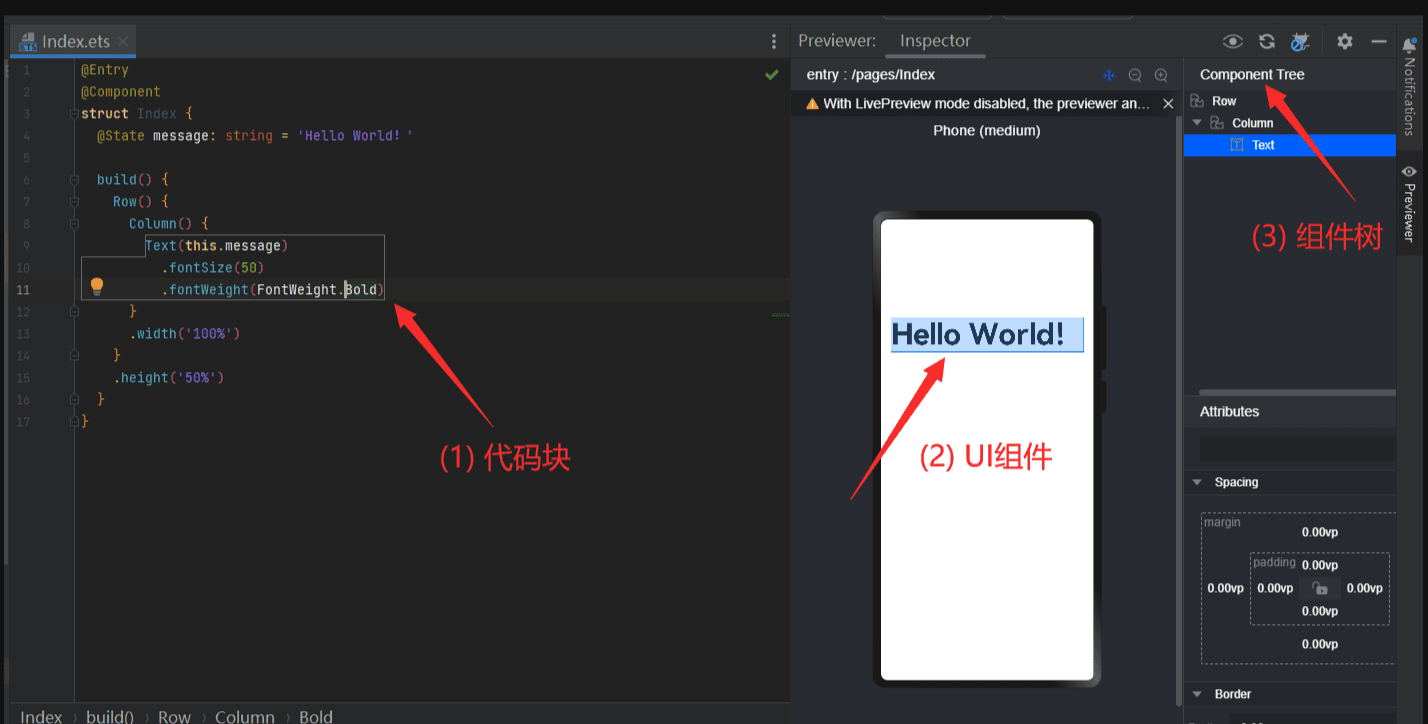This screenshot has width=1428, height=724.
Task: Open the Notifications bell sidebar
Action: pyautogui.click(x=1409, y=45)
